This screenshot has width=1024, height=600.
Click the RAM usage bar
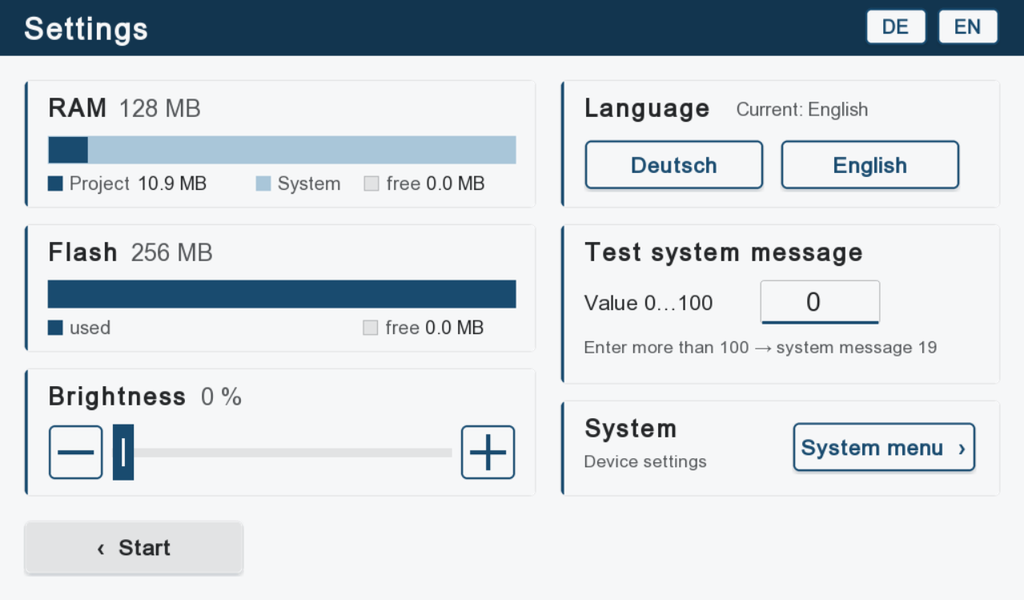pyautogui.click(x=282, y=150)
